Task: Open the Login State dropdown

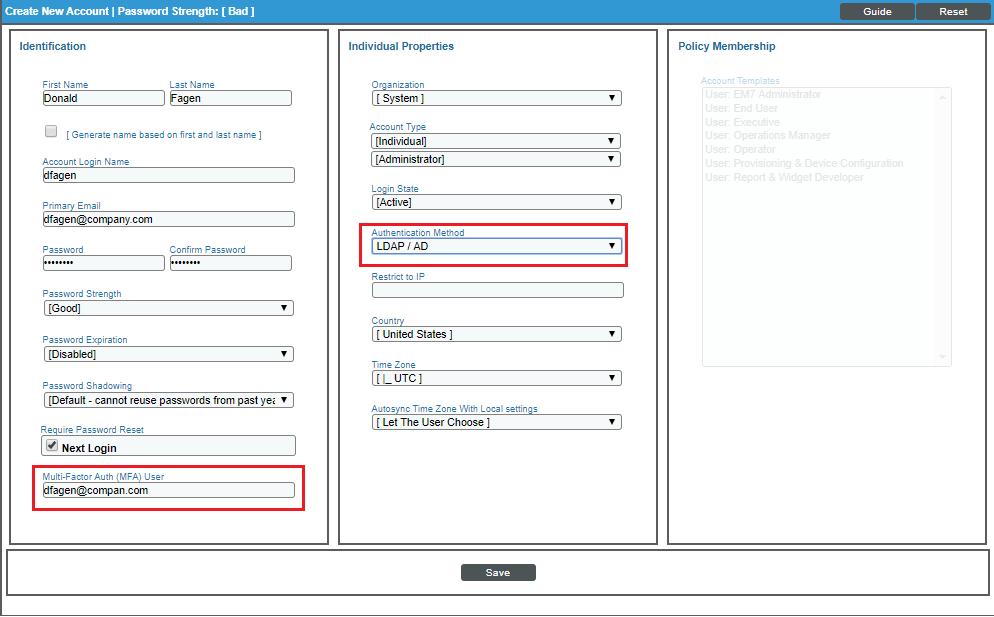Action: pyautogui.click(x=496, y=202)
